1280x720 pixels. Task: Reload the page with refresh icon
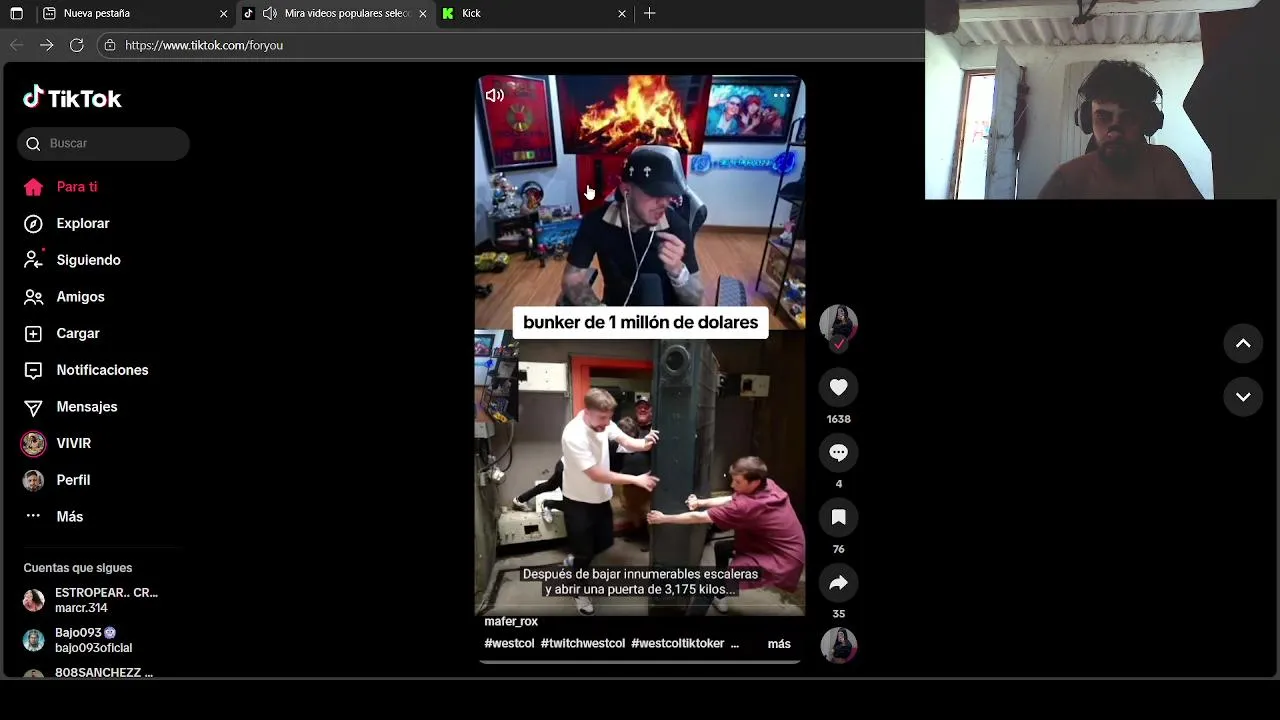77,45
